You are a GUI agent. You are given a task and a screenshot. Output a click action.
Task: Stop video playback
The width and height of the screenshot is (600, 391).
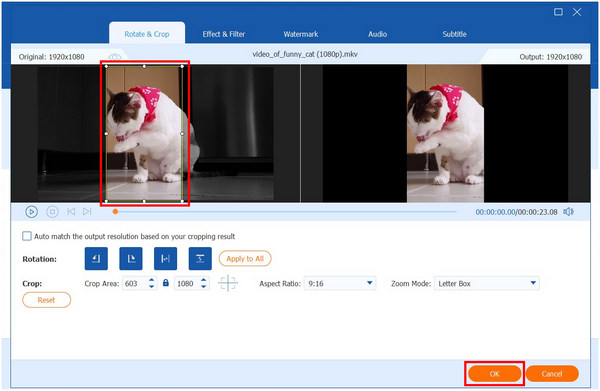coord(52,212)
